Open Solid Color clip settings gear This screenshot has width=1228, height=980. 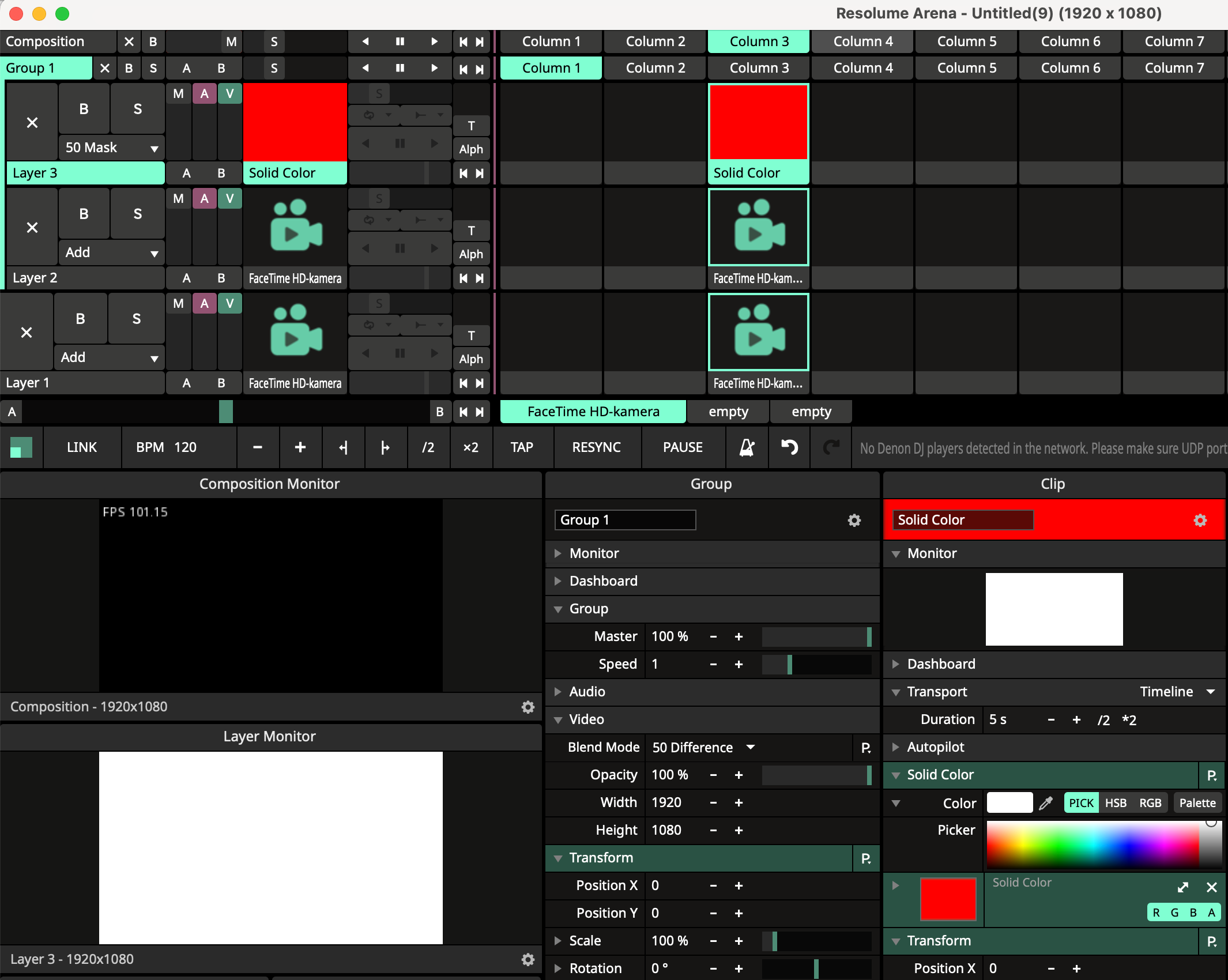(x=1200, y=521)
